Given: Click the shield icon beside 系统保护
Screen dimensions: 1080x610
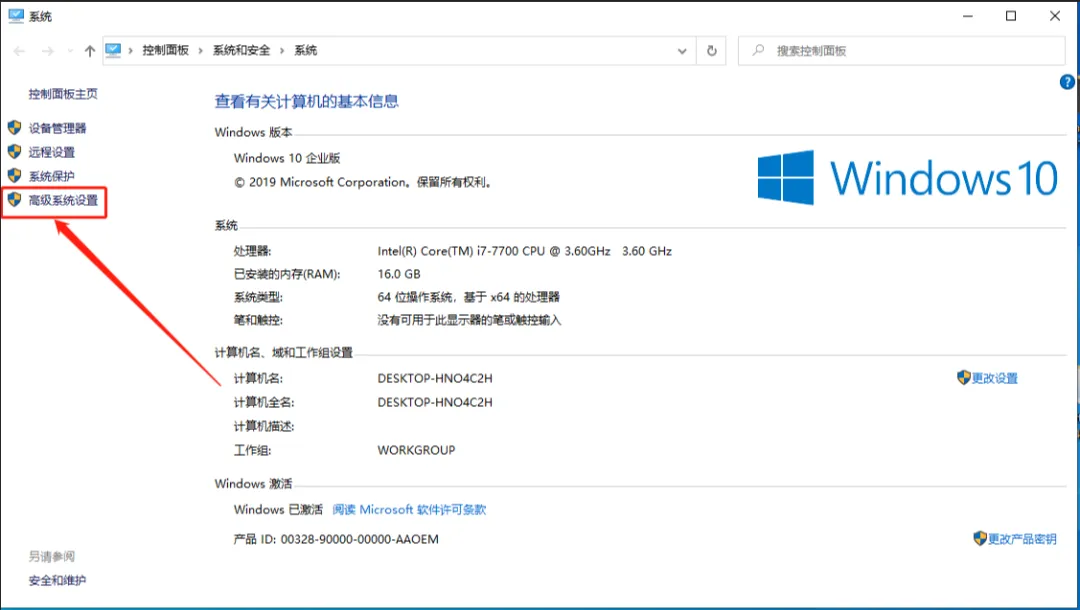Looking at the screenshot, I should 14,176.
